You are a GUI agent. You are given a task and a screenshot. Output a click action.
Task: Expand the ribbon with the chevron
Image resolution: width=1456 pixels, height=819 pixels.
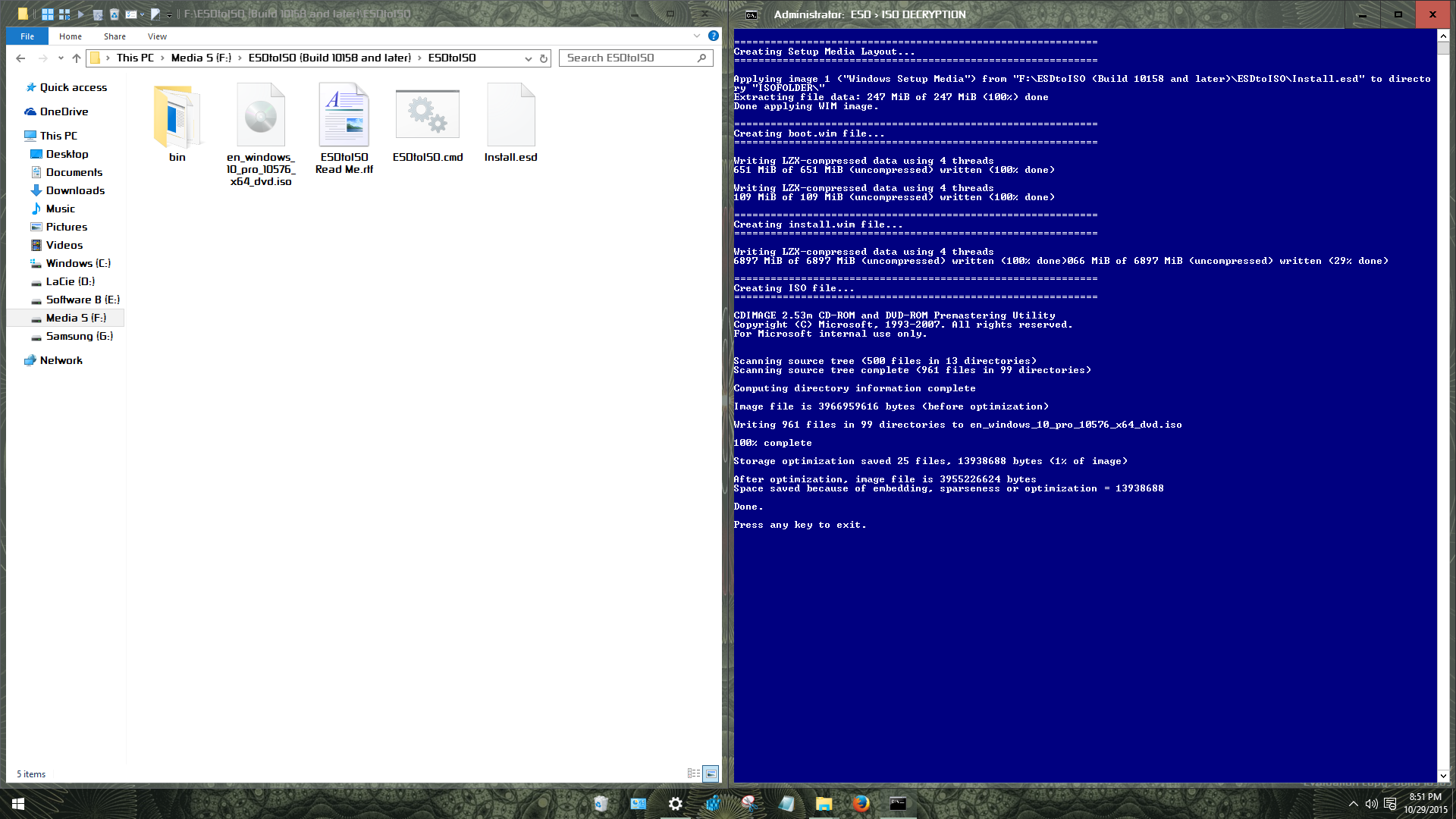(697, 36)
